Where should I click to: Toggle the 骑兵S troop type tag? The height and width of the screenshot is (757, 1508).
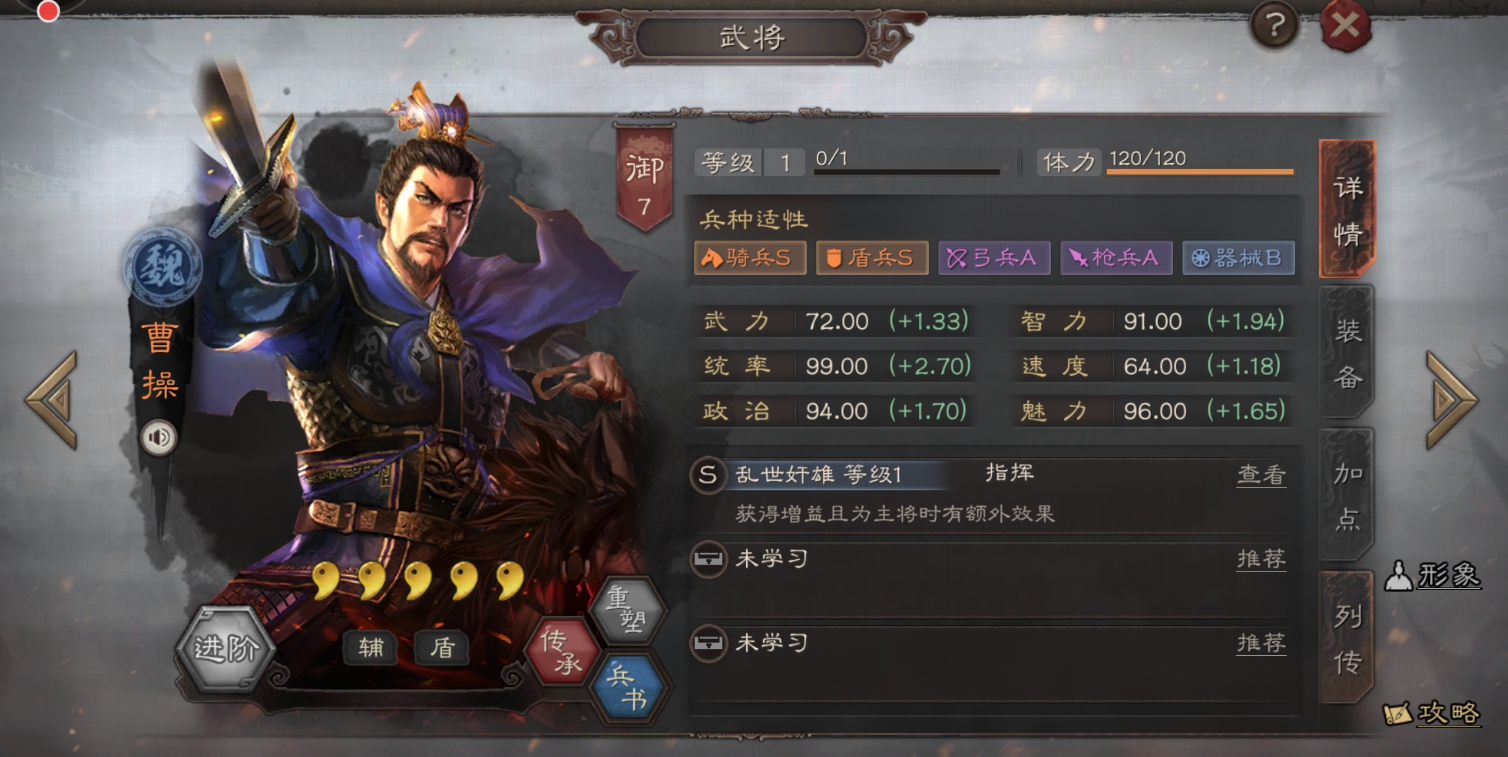tap(750, 258)
